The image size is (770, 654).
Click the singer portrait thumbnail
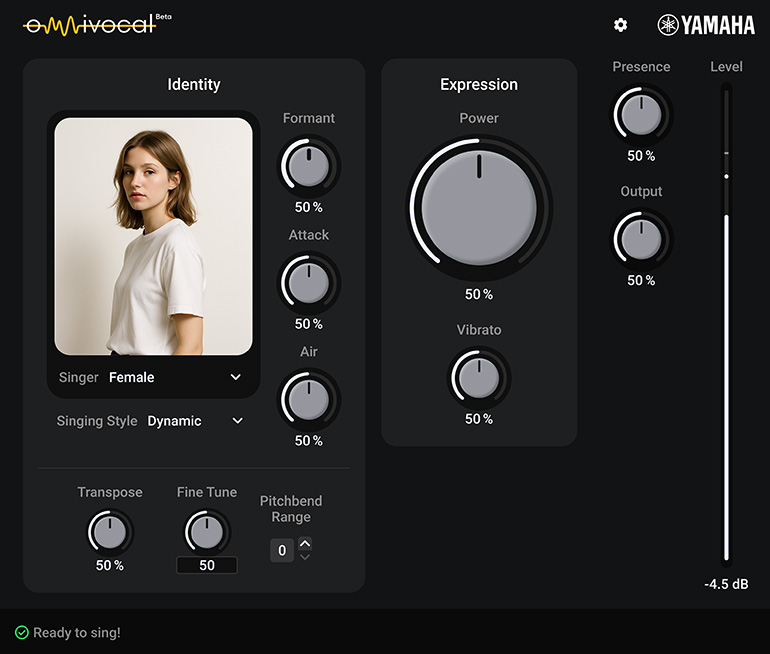153,236
